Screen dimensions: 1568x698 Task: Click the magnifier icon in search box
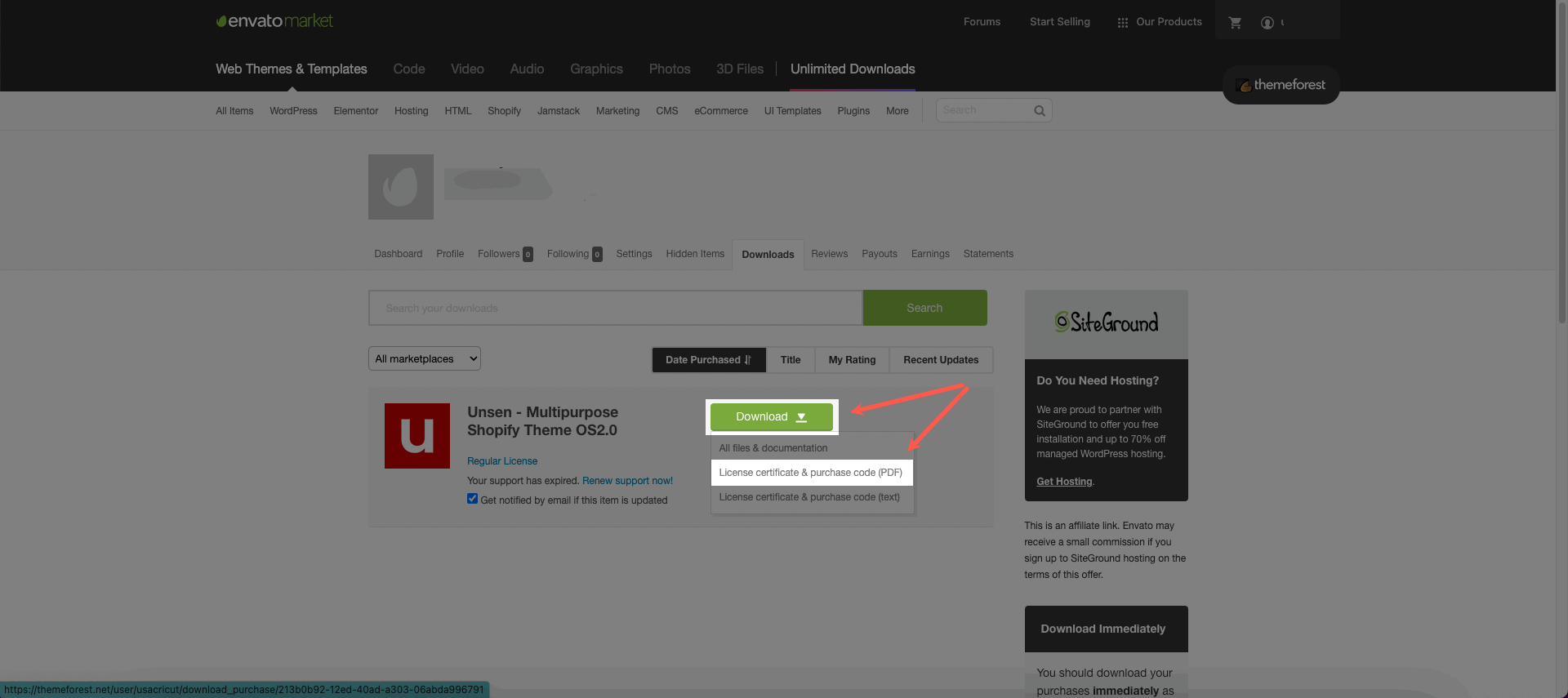(x=1040, y=111)
